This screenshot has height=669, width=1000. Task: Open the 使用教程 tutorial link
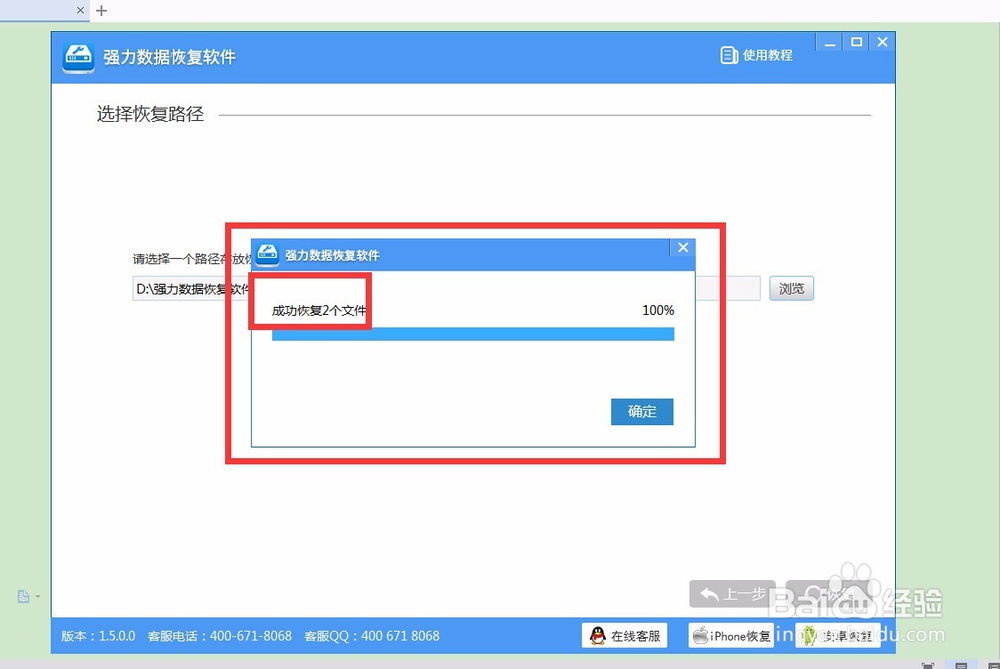pyautogui.click(x=756, y=55)
